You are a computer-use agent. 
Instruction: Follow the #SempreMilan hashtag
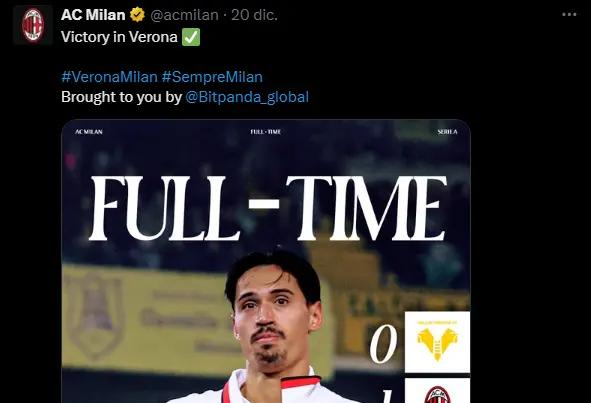[212, 77]
